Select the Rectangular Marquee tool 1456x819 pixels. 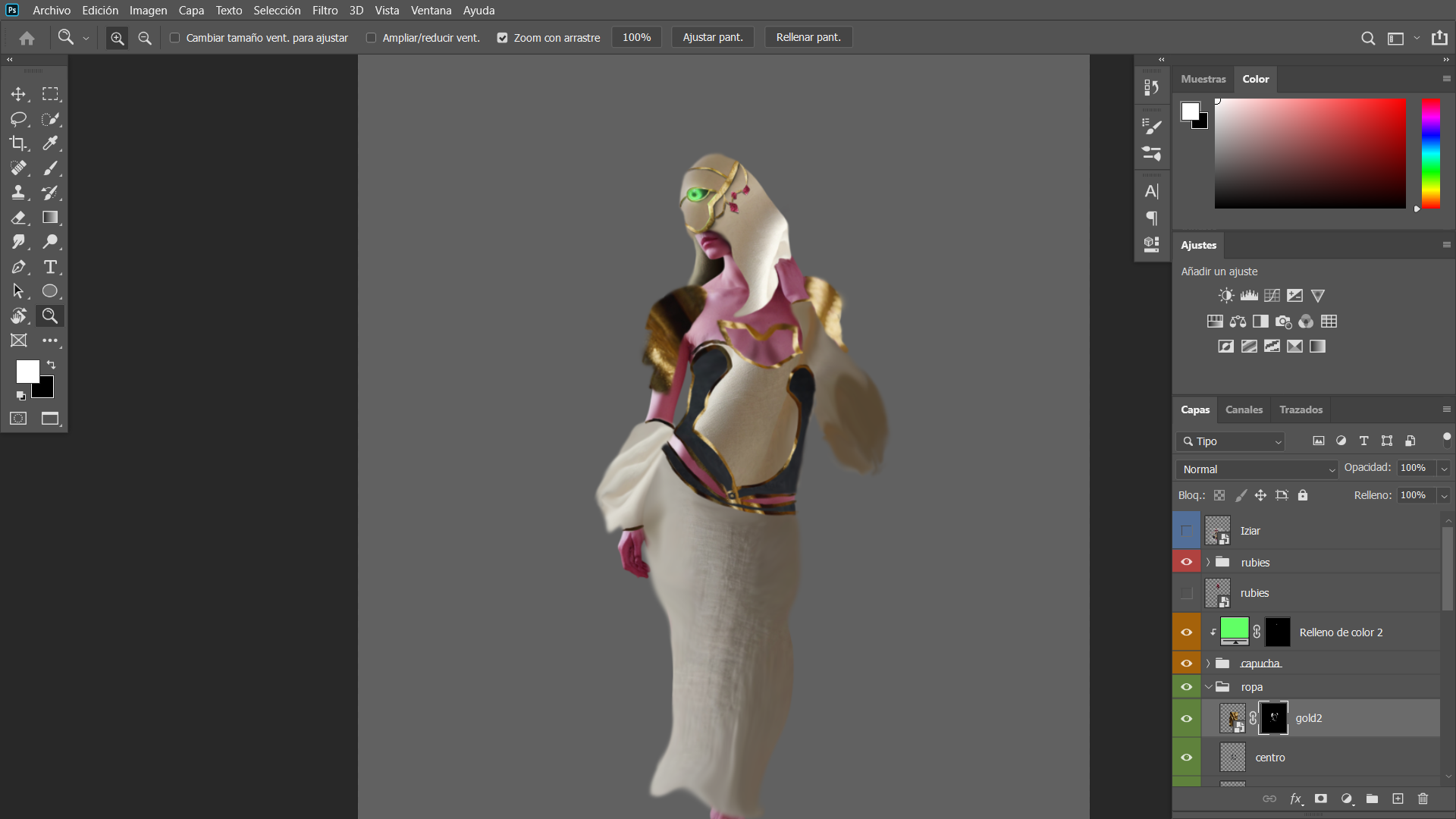(x=50, y=94)
